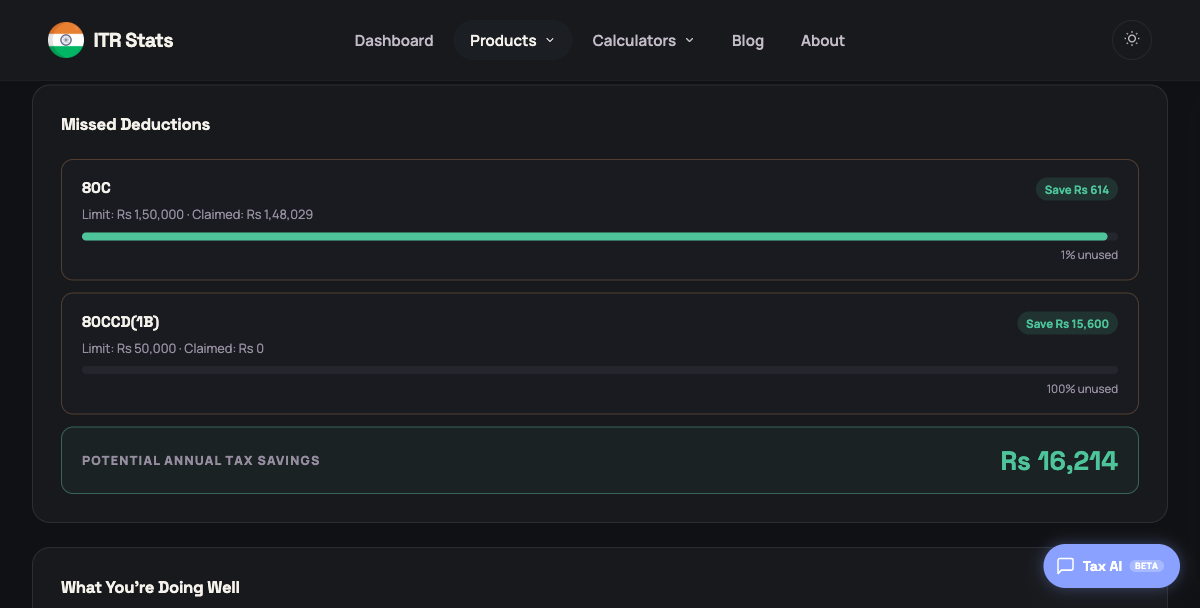
Task: Click the Tax AI chat bubble icon
Action: tap(1065, 566)
